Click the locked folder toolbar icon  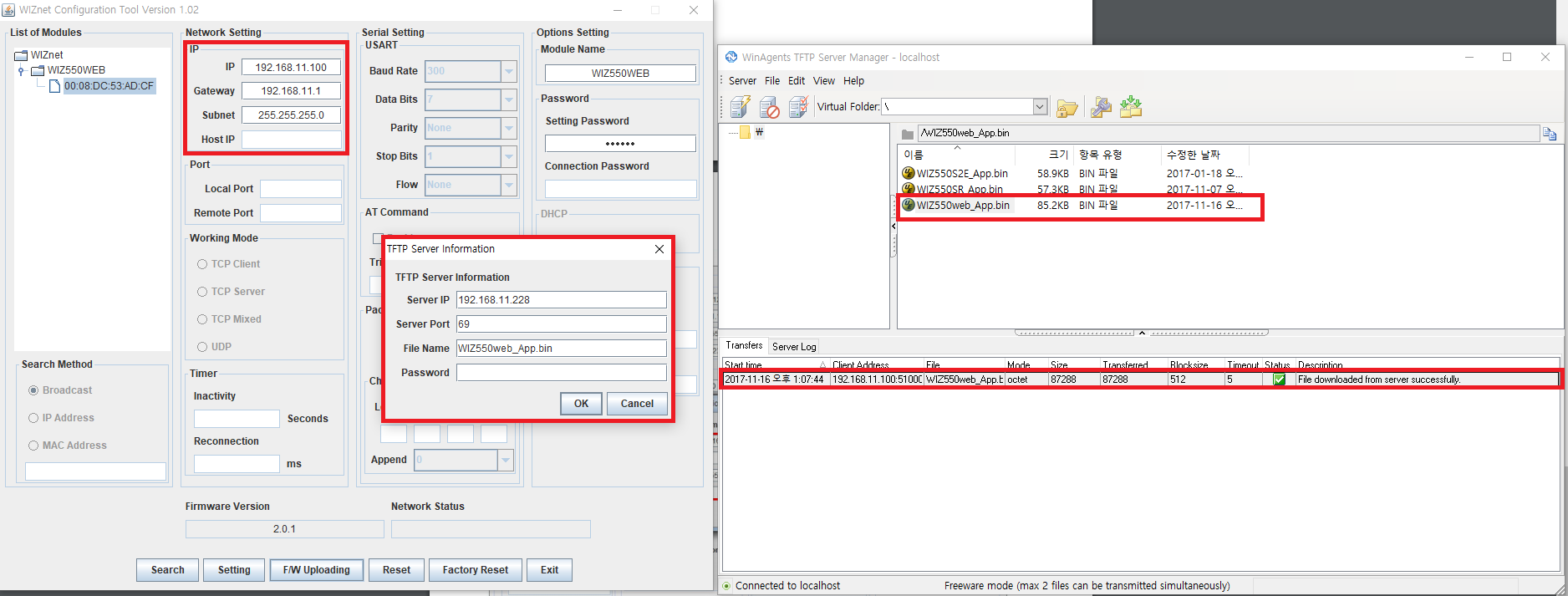(x=1067, y=108)
